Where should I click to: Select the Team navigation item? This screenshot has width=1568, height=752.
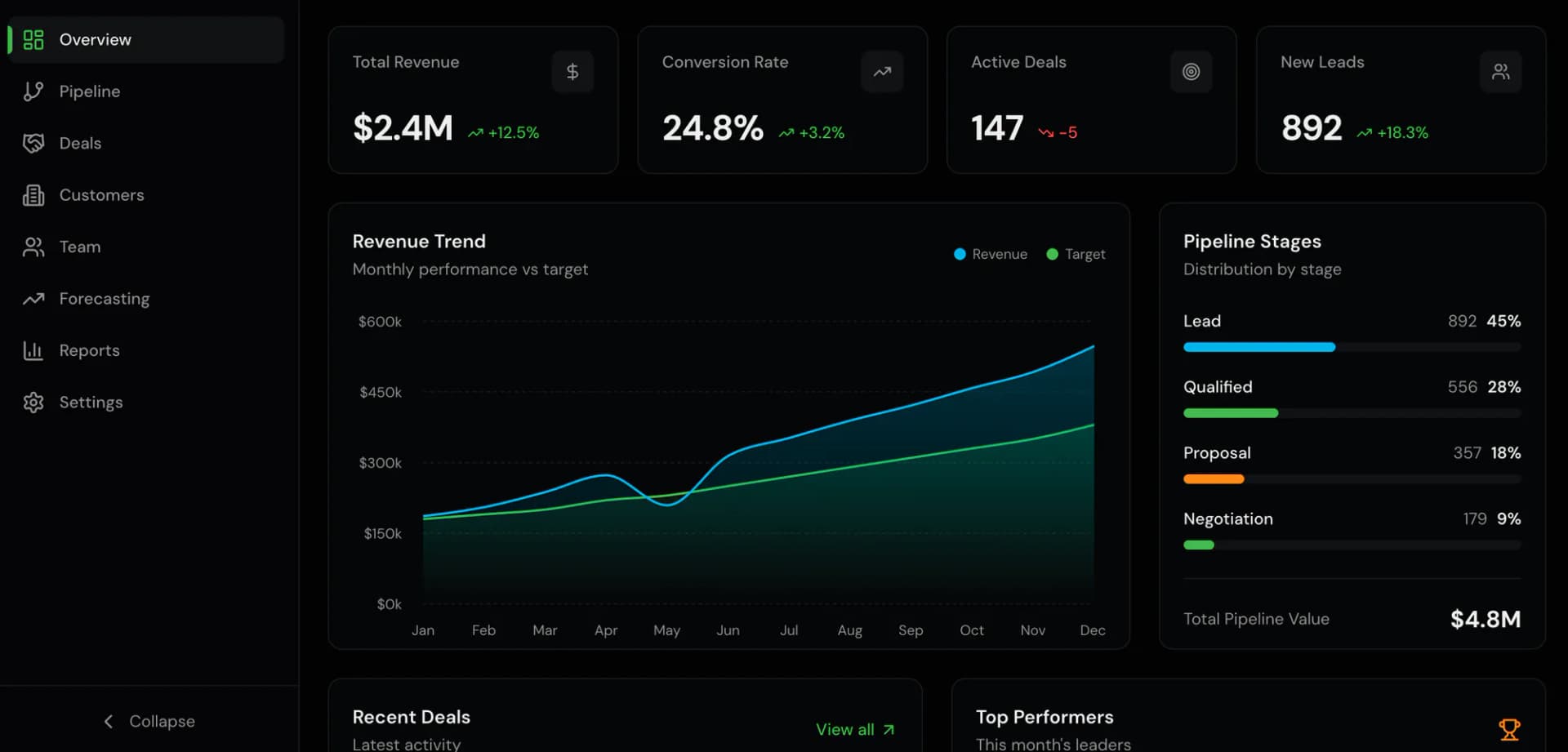pyautogui.click(x=147, y=247)
